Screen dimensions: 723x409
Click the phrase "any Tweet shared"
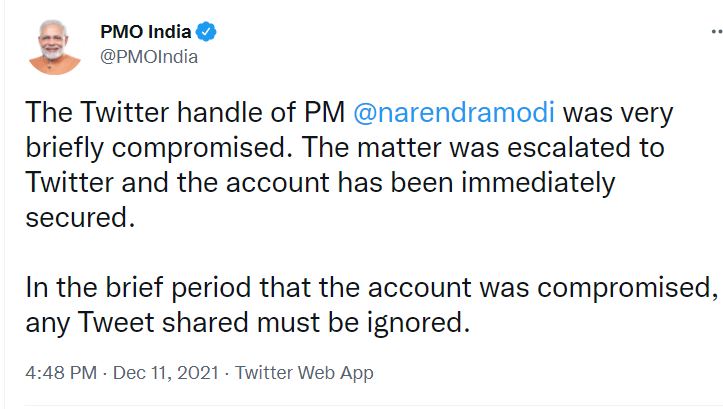click(118, 324)
